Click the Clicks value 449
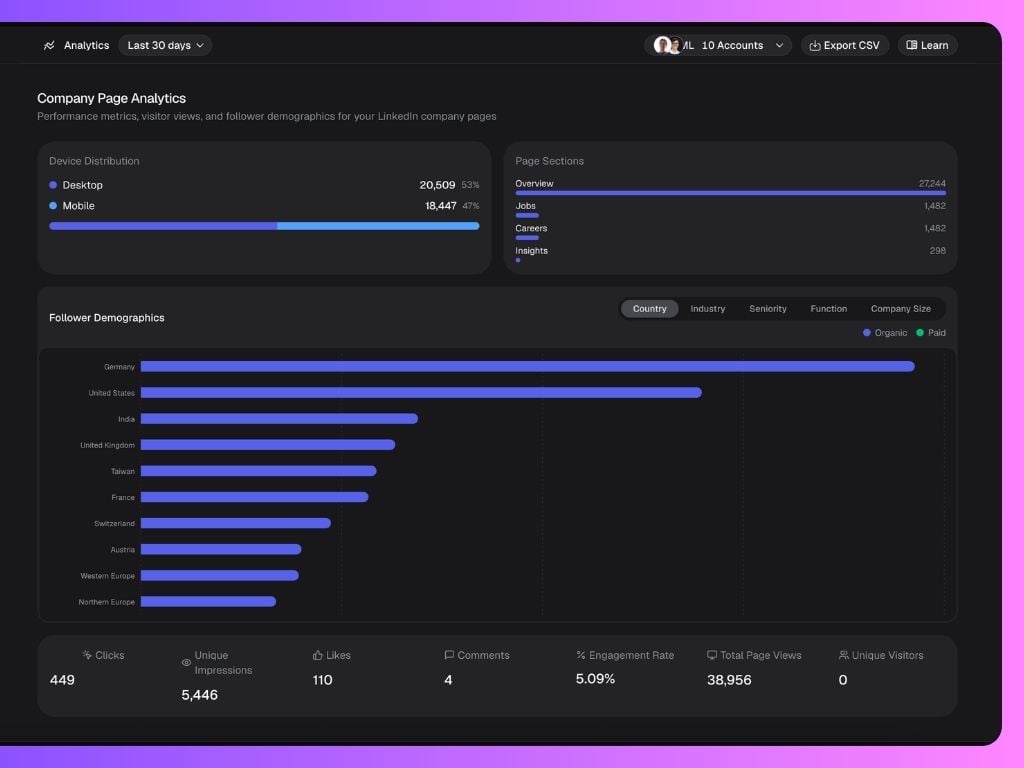The image size is (1024, 768). pyautogui.click(x=62, y=680)
